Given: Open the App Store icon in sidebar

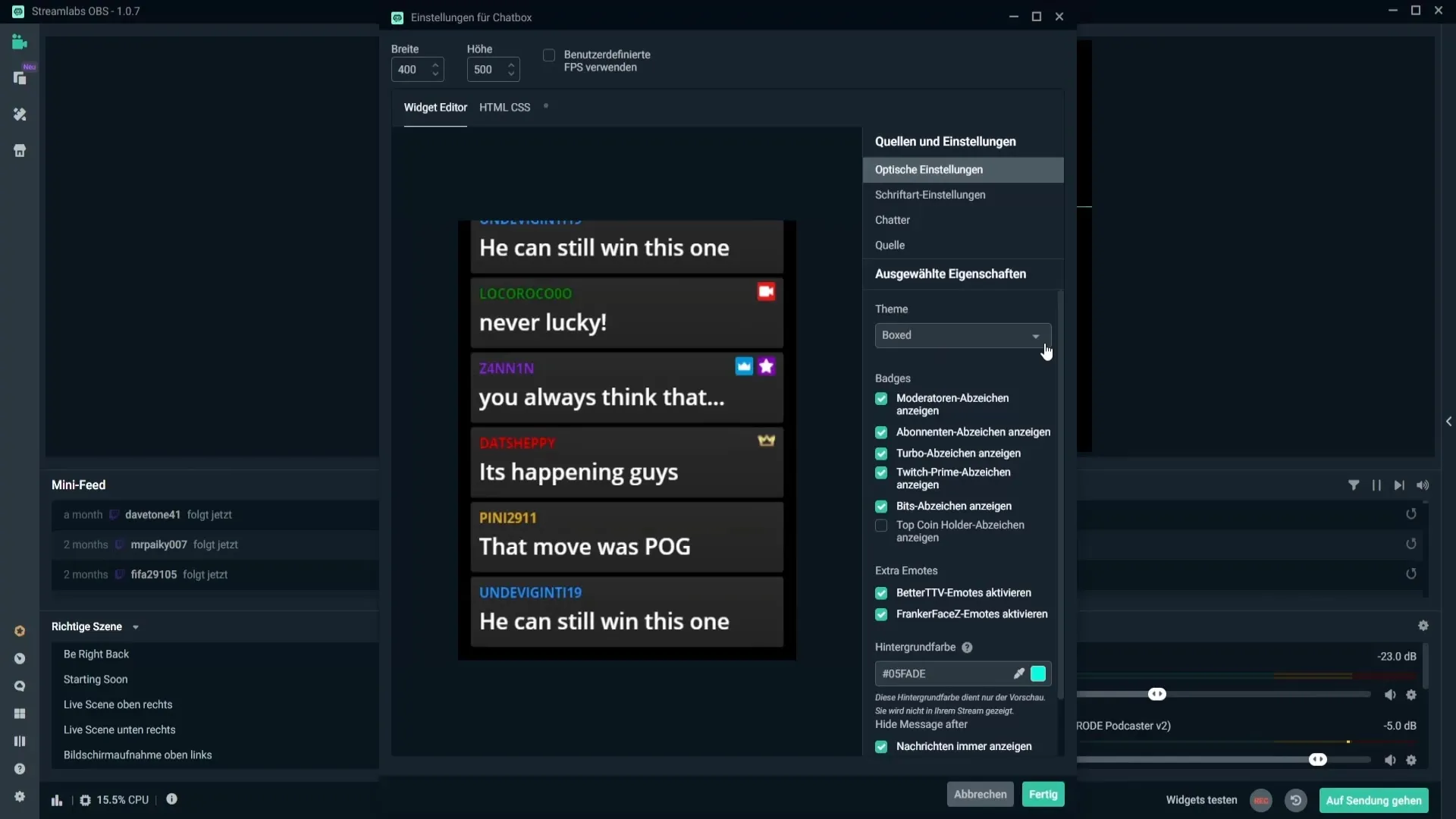Looking at the screenshot, I should [20, 151].
